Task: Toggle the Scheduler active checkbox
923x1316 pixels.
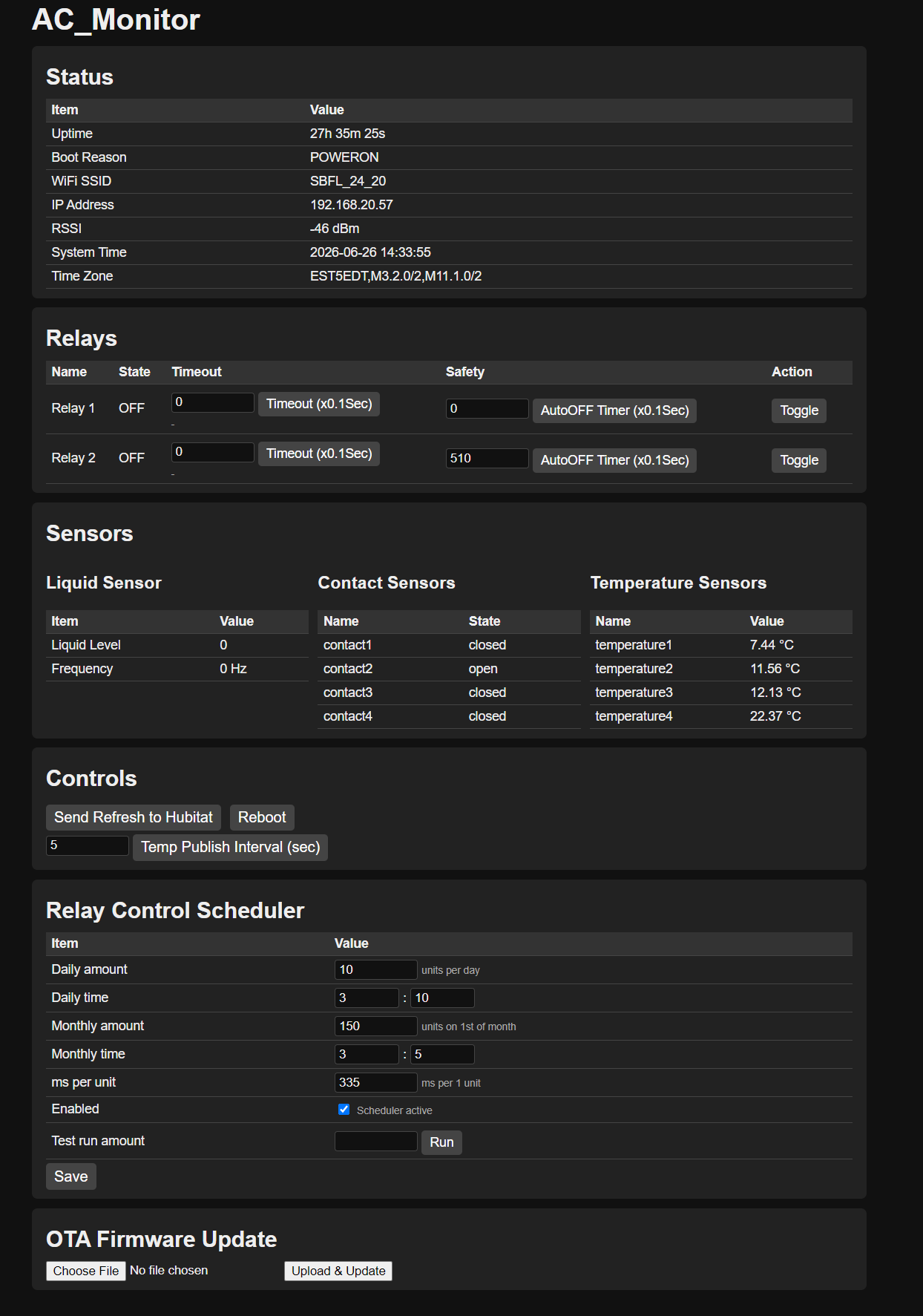Action: tap(344, 1110)
